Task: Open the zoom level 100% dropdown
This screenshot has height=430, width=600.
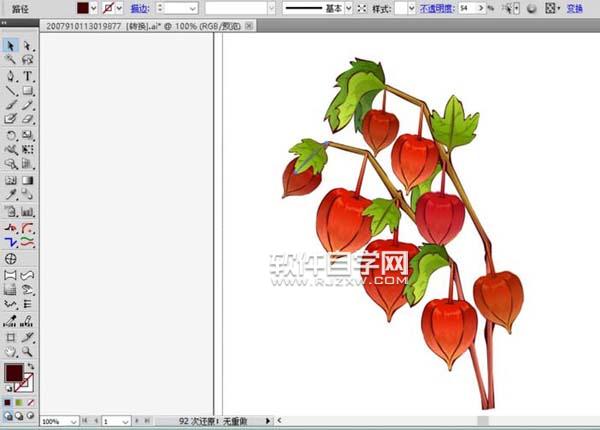Action: [x=74, y=422]
